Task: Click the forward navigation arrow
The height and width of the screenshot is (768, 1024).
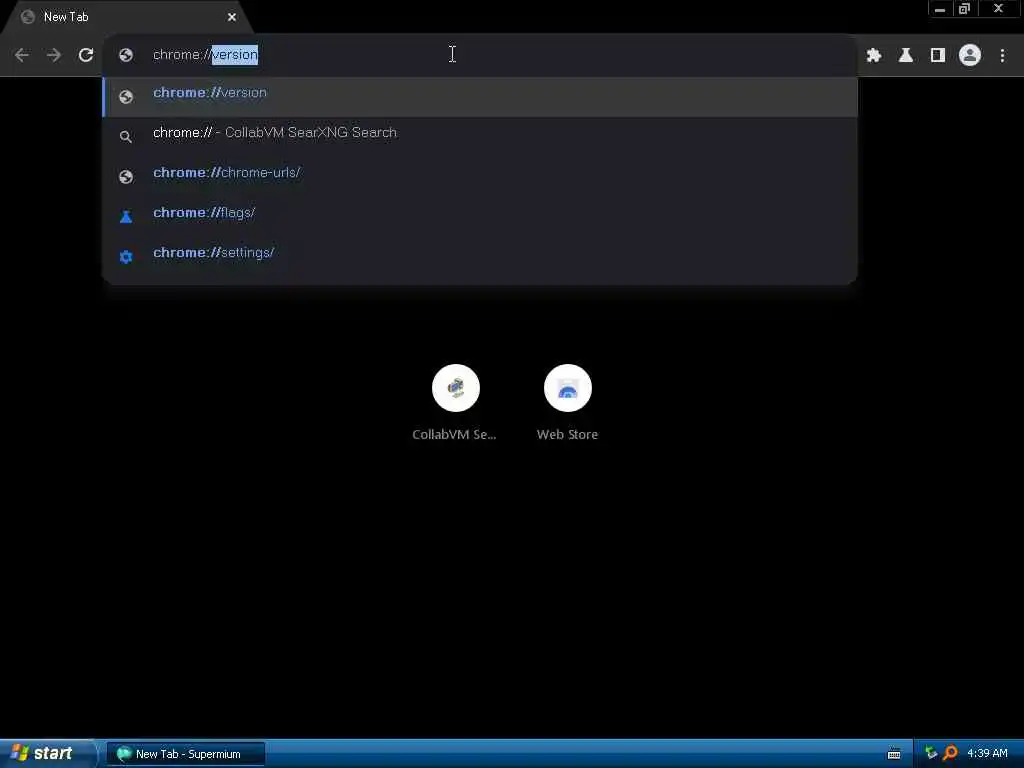Action: point(54,55)
